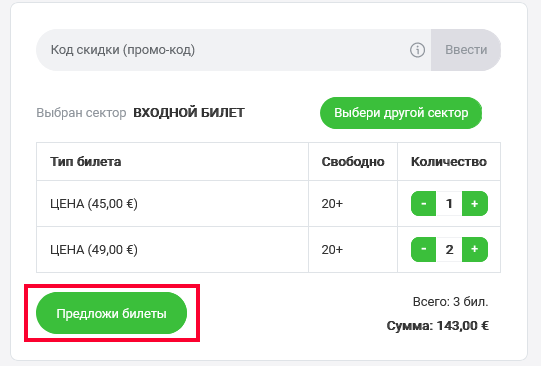Increase quantity of 45,00 € ticket

(x=475, y=204)
